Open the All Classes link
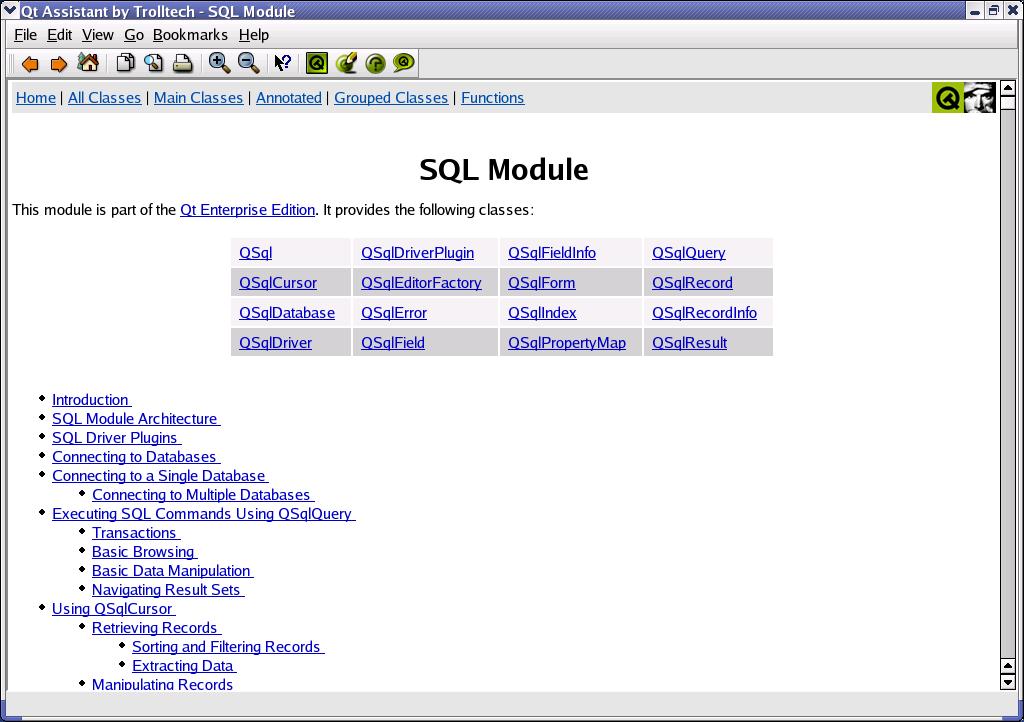Screen dimensions: 1024x722 click(x=104, y=98)
